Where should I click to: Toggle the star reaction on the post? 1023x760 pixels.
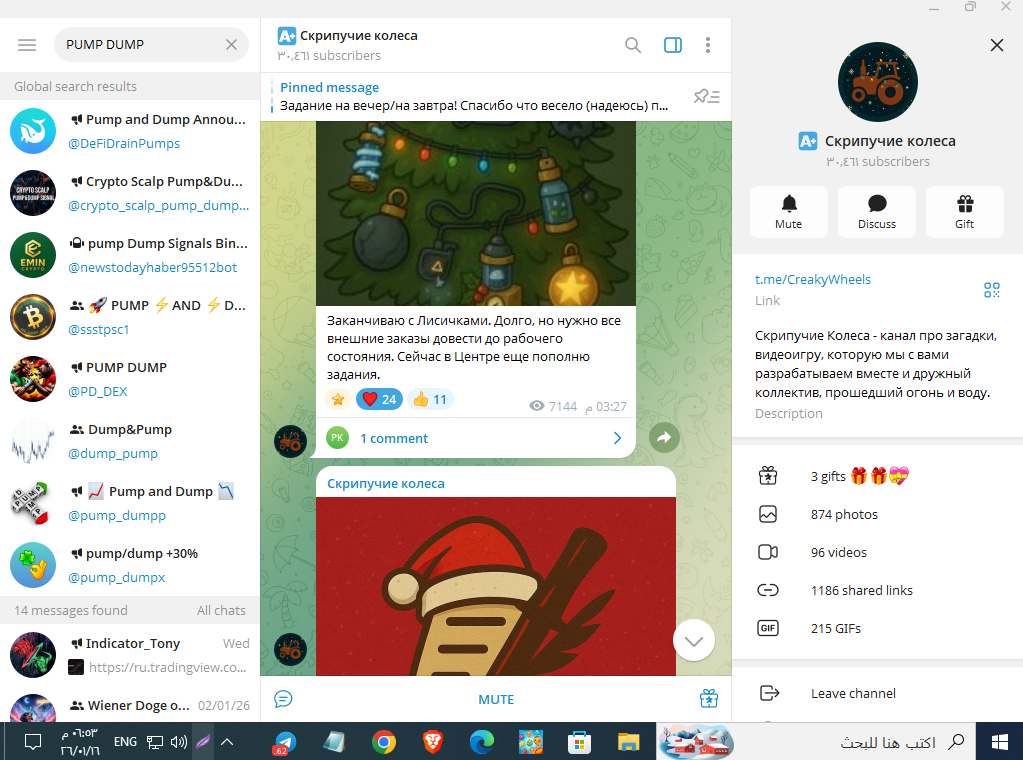click(x=337, y=399)
